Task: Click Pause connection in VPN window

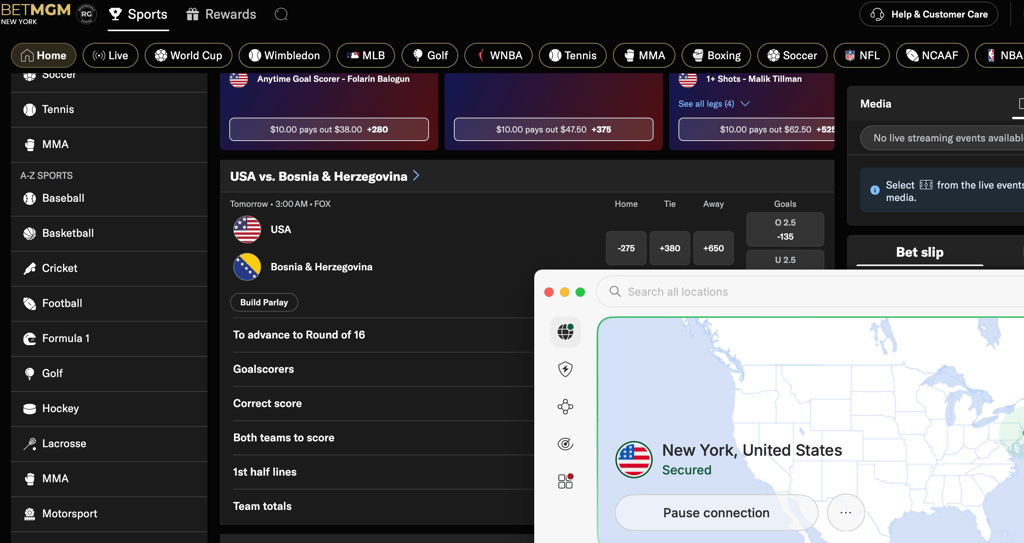Action: 716,513
